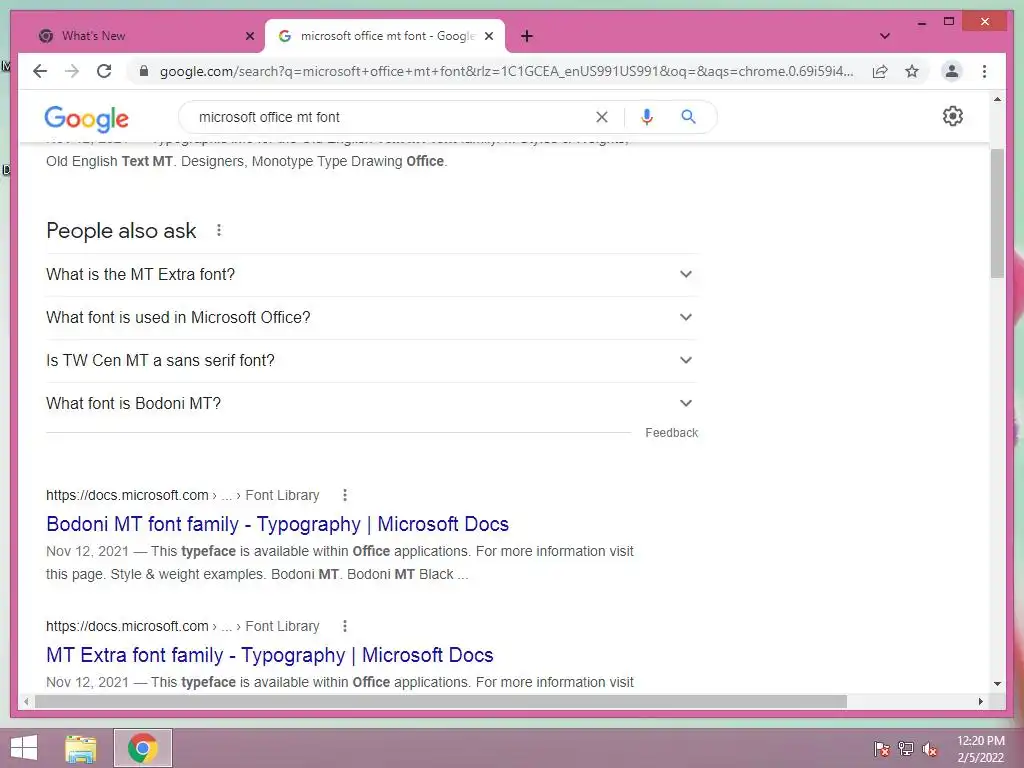
Task: Share this page icon in address bar
Action: (880, 71)
